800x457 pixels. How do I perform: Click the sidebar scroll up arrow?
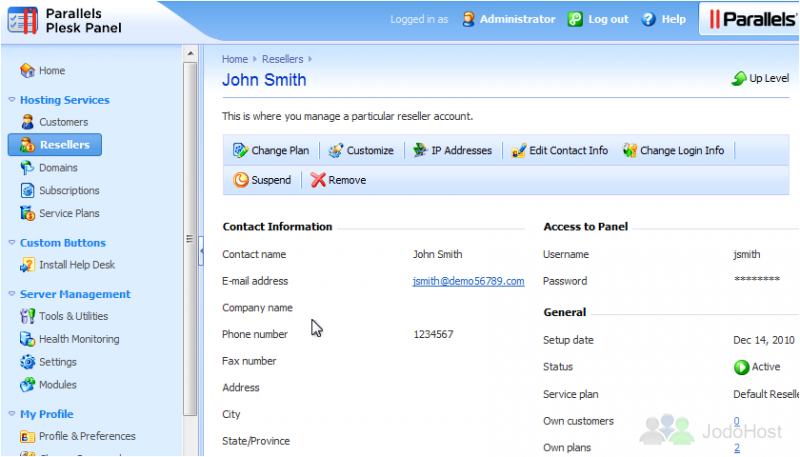coord(190,54)
